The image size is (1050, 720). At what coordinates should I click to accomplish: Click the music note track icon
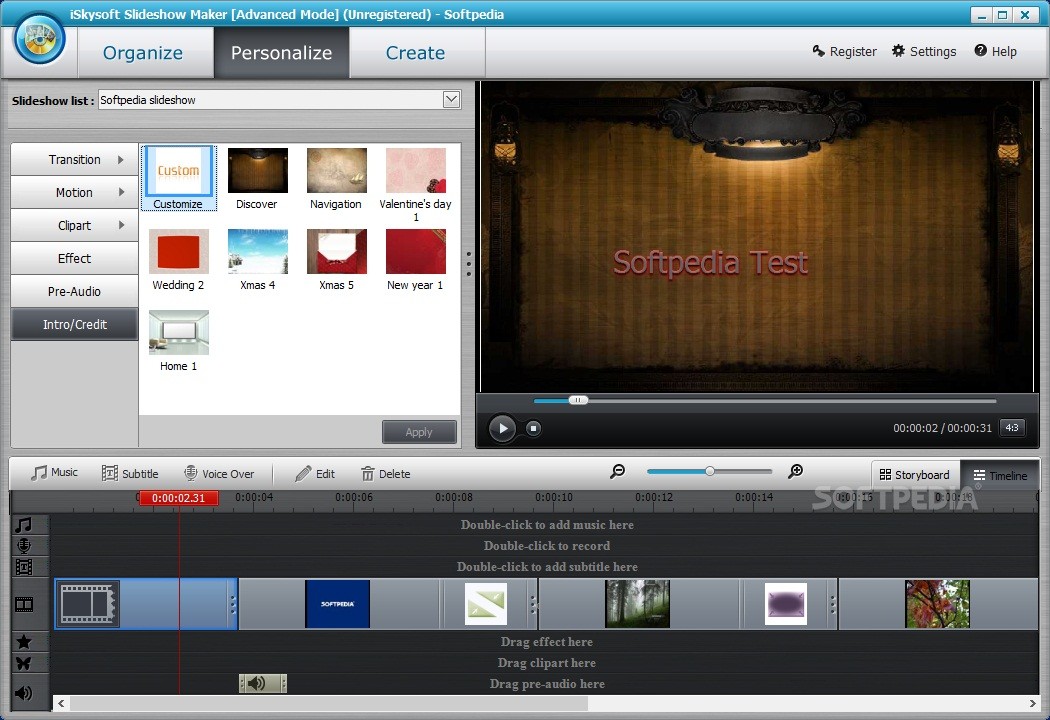pos(24,524)
